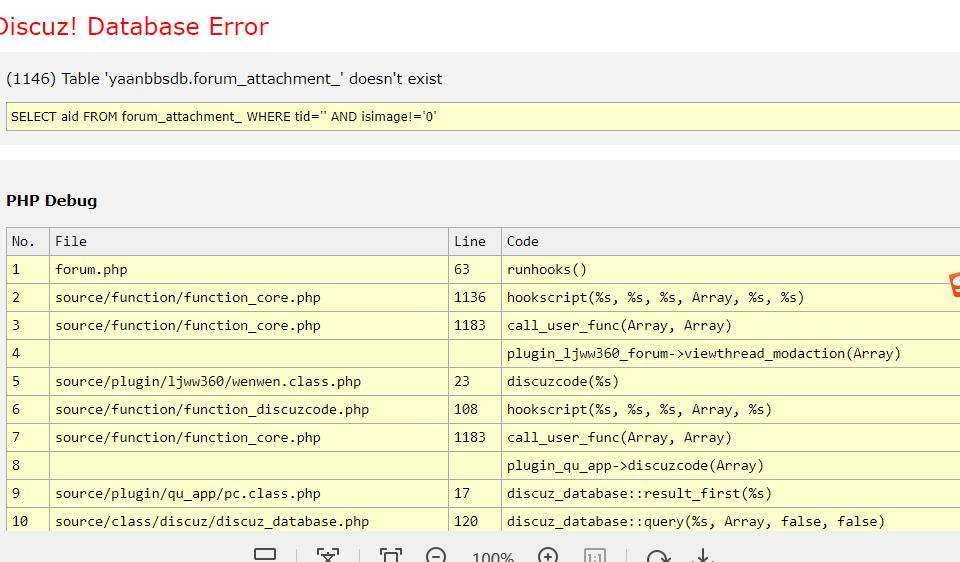Click the 'Line' column header

474,241
